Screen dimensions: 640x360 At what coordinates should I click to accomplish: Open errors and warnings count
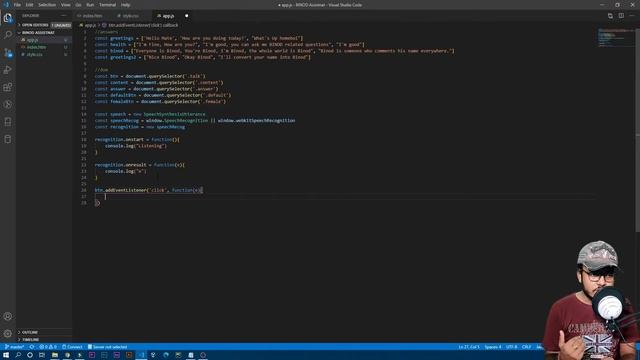click(x=48, y=347)
